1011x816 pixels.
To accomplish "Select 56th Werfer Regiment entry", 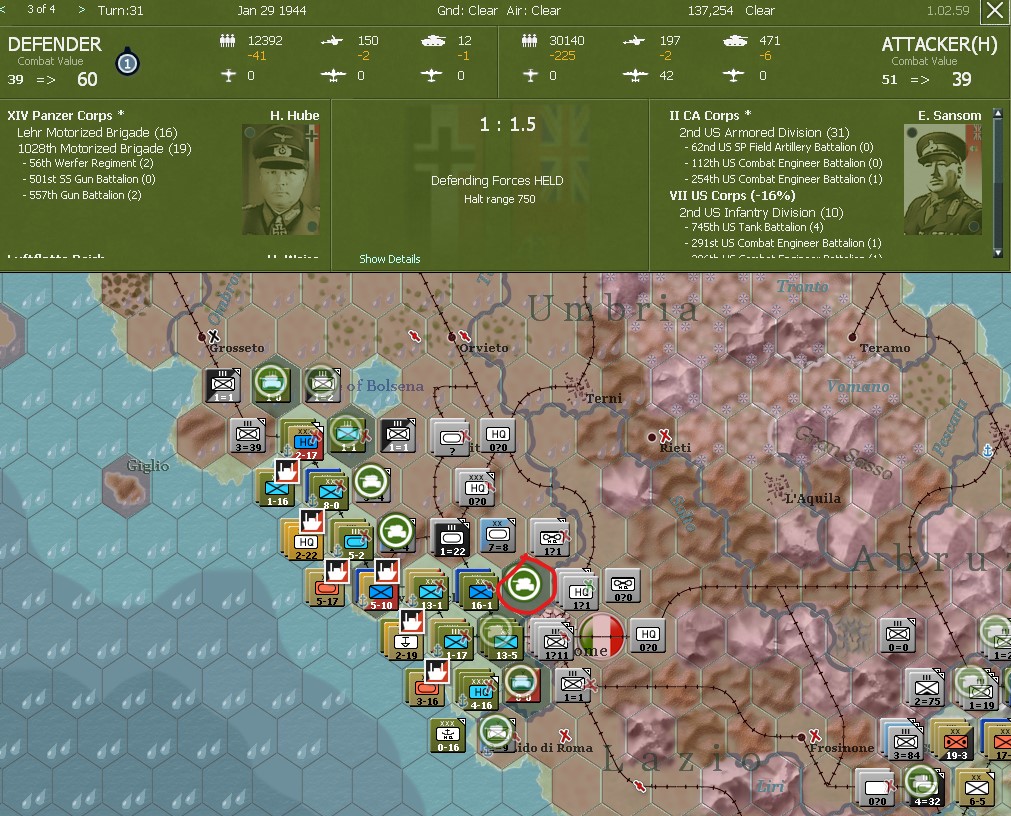I will 88,163.
